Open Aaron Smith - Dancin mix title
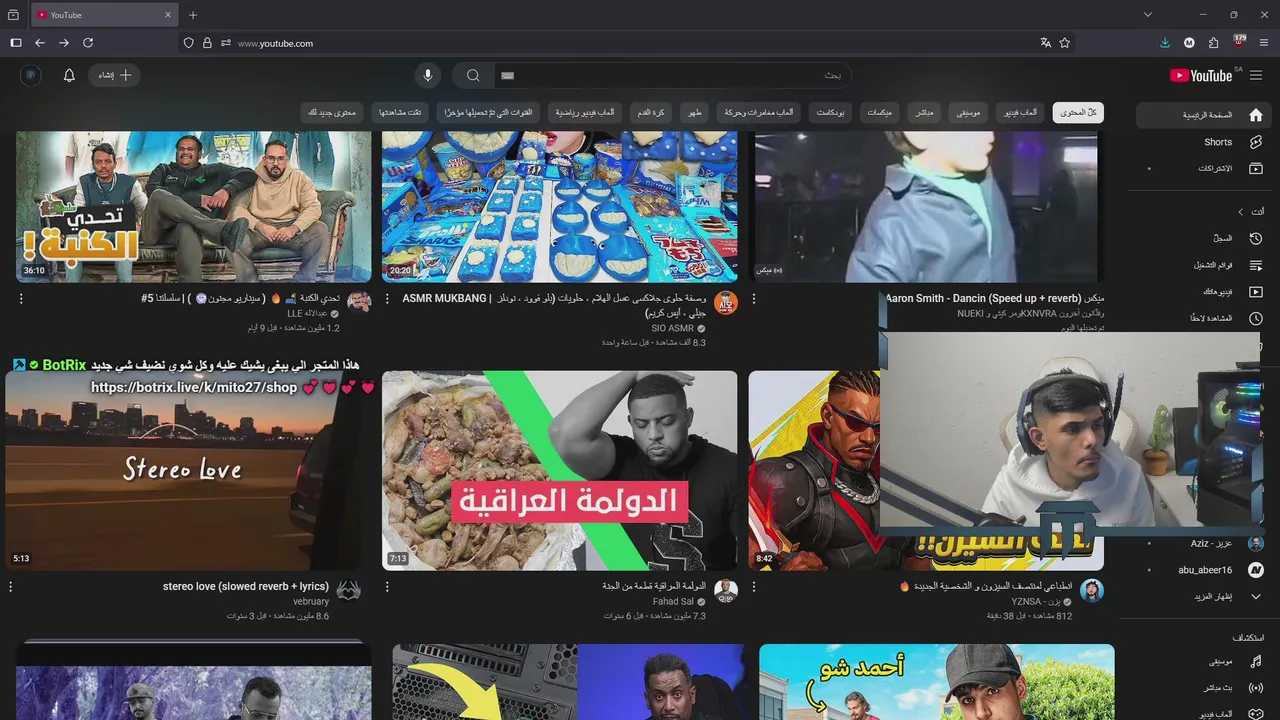The width and height of the screenshot is (1280, 720). tap(995, 299)
